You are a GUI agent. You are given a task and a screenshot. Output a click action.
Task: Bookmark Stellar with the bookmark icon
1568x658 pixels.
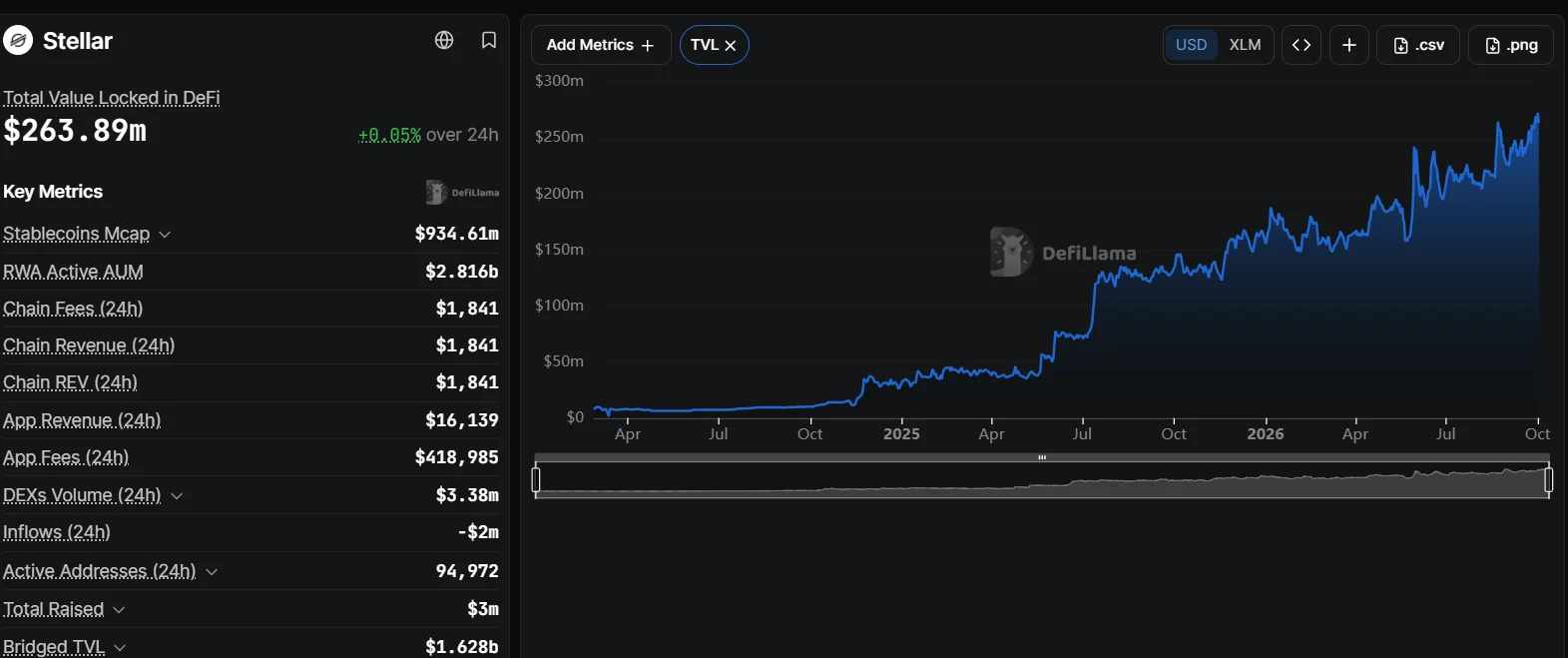489,40
